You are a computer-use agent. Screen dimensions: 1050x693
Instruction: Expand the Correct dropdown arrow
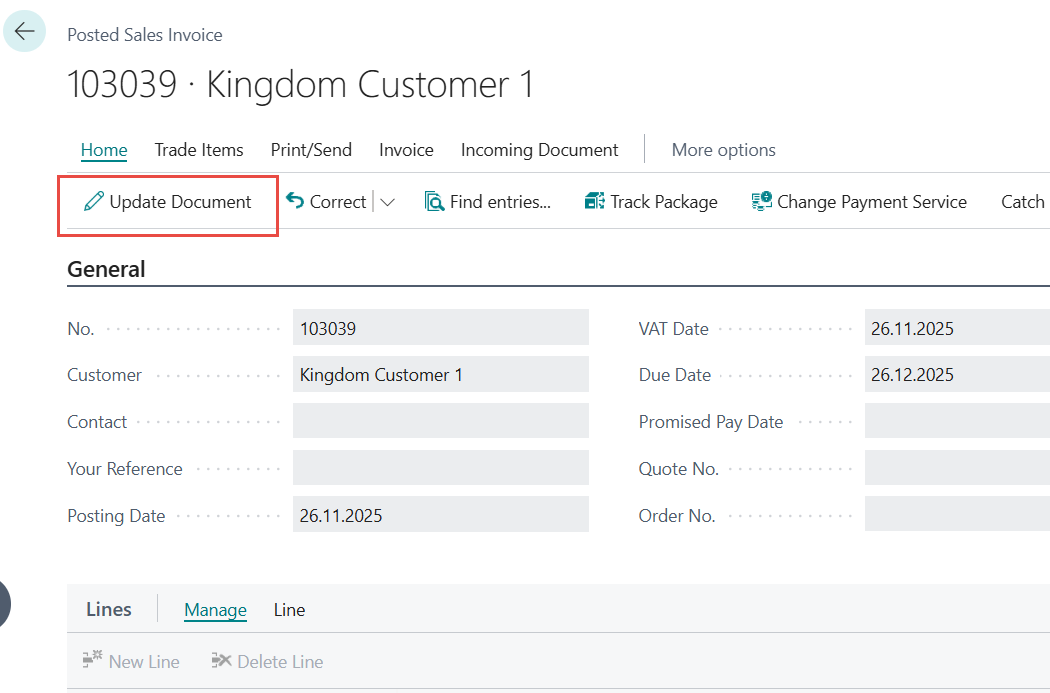coord(388,202)
